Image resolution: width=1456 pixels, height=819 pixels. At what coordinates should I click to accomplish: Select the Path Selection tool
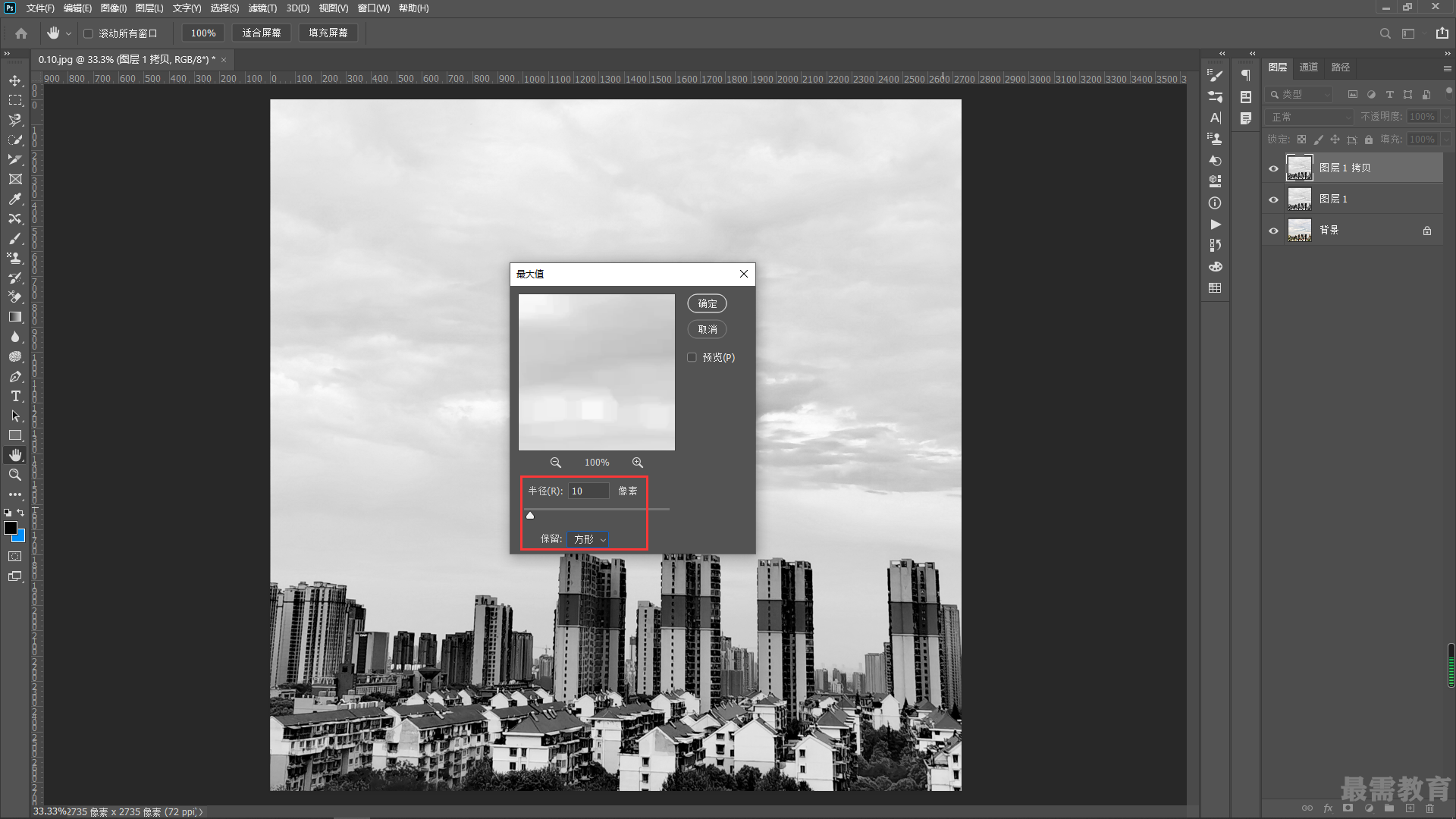(15, 416)
